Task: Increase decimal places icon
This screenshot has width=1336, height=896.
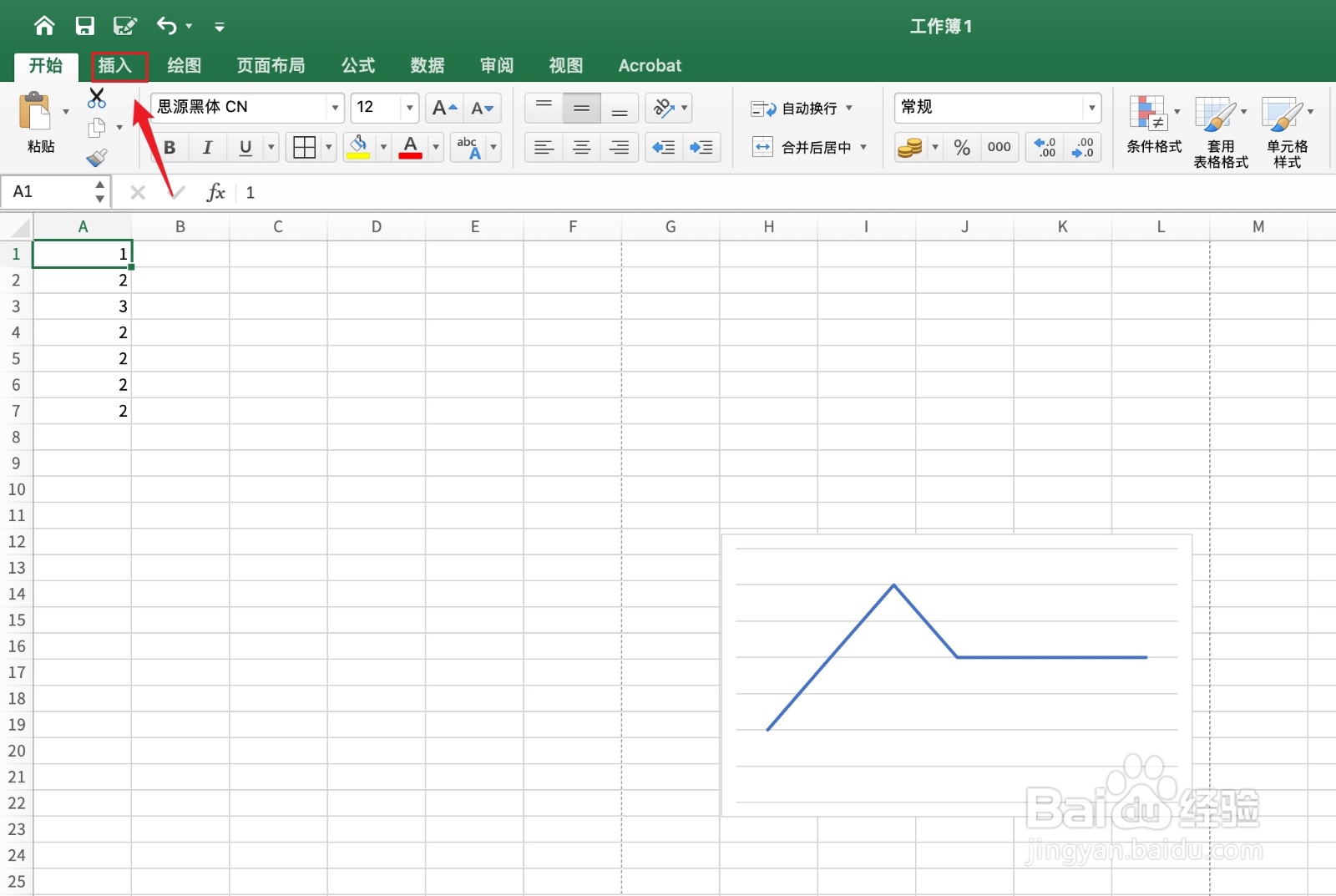Action: (x=1045, y=148)
